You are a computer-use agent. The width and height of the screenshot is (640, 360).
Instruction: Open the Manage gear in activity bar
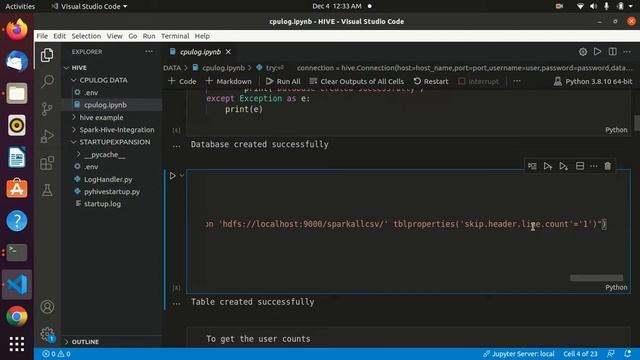coord(47,334)
